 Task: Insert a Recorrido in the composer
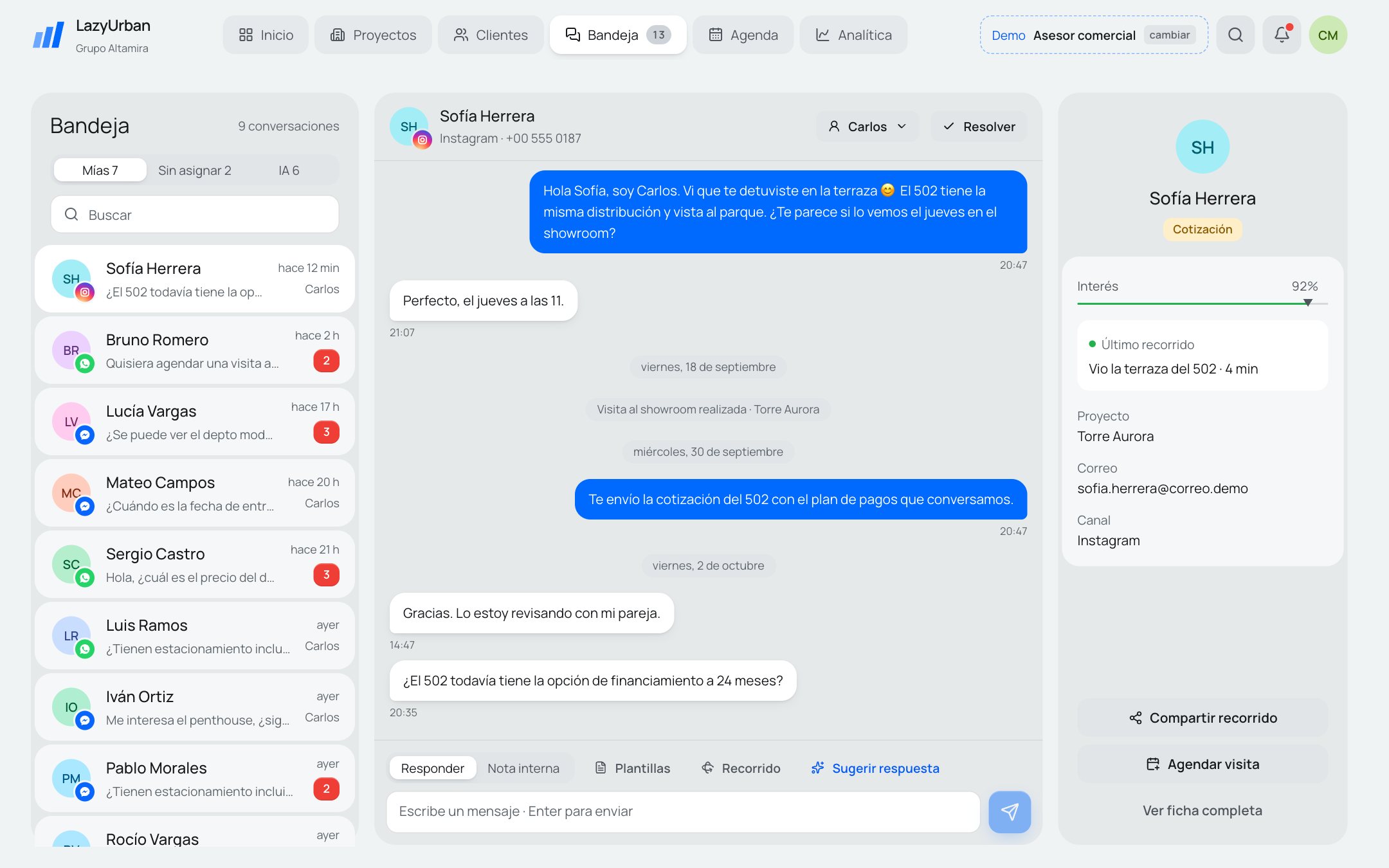(740, 768)
